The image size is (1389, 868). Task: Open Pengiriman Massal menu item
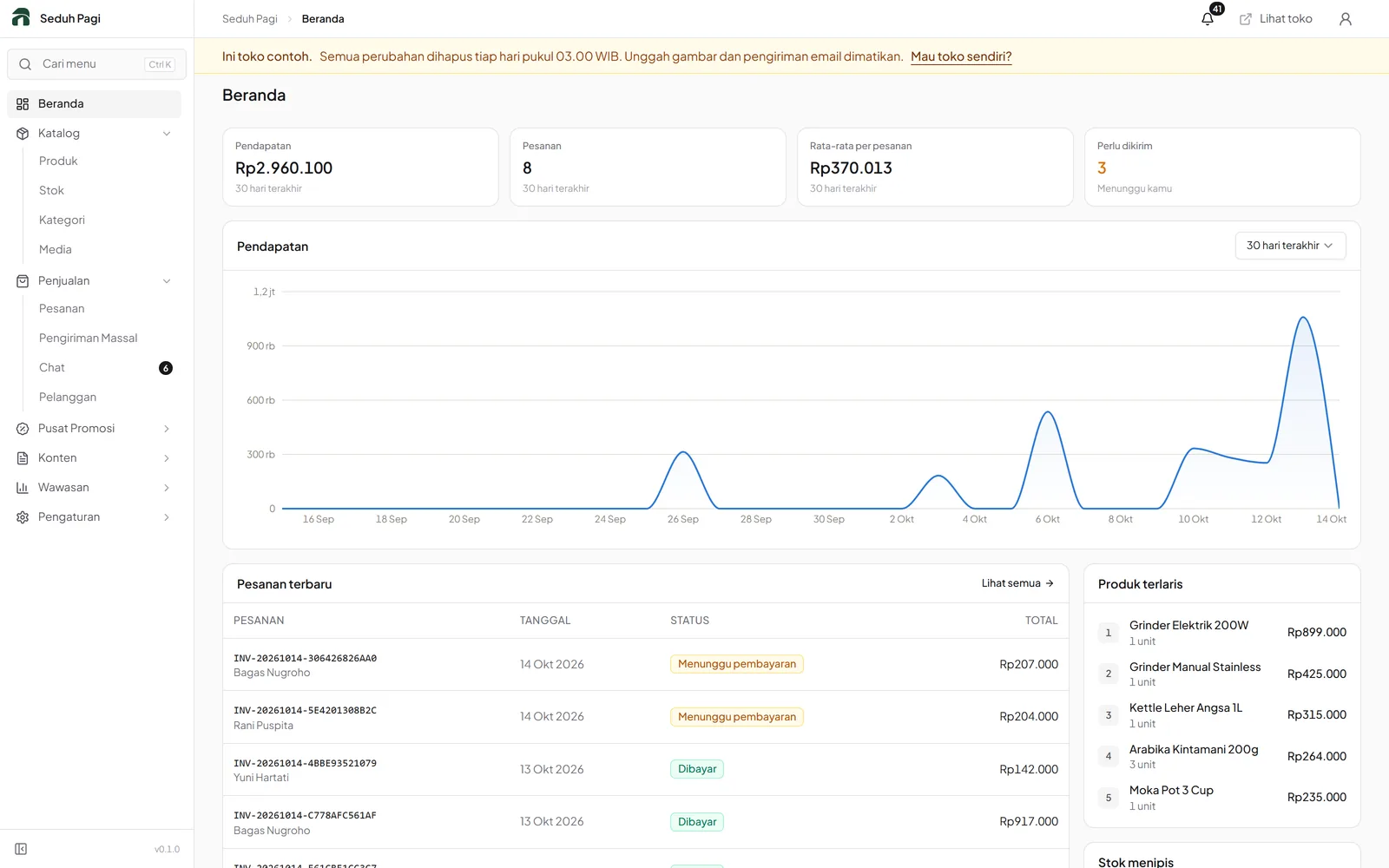88,339
